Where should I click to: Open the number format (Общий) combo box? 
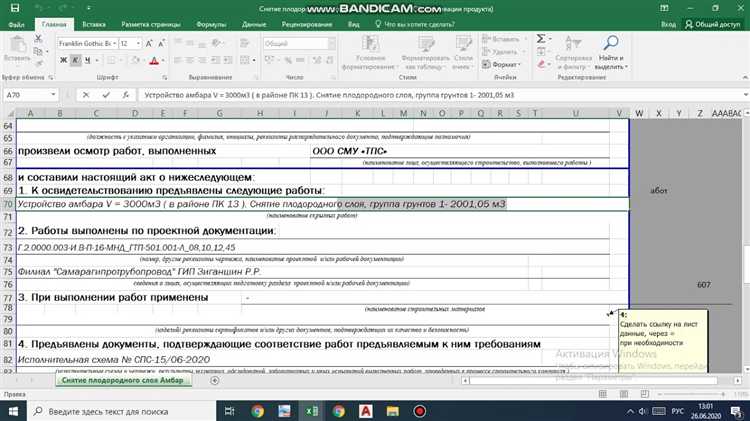point(299,44)
